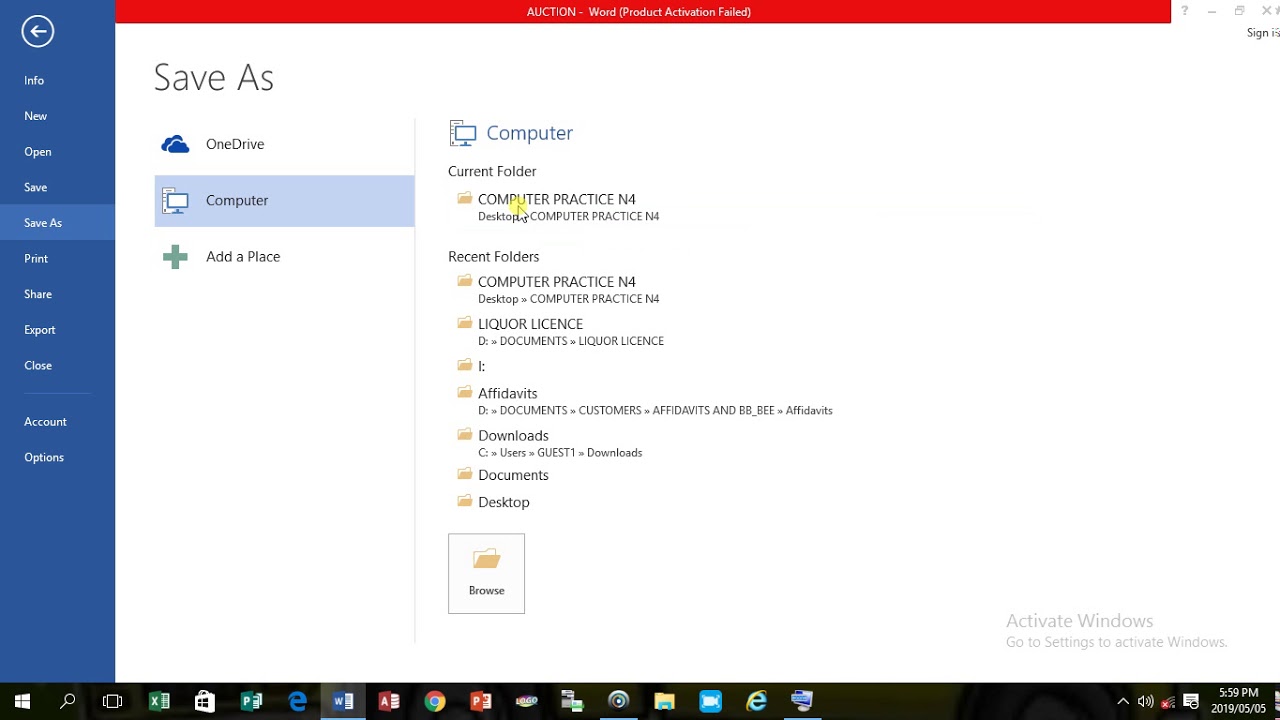
Task: Open Microsoft Edge from taskbar
Action: [x=297, y=701]
